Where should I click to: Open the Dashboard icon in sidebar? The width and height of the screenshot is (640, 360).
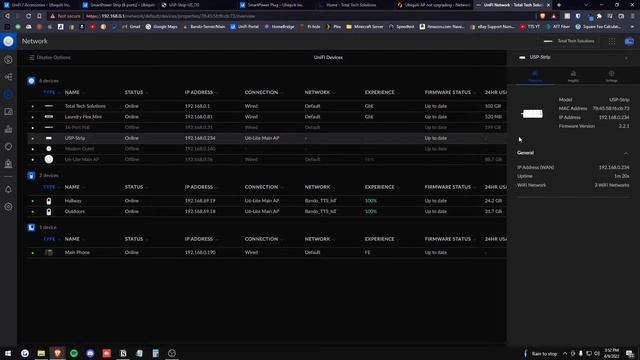(8, 60)
